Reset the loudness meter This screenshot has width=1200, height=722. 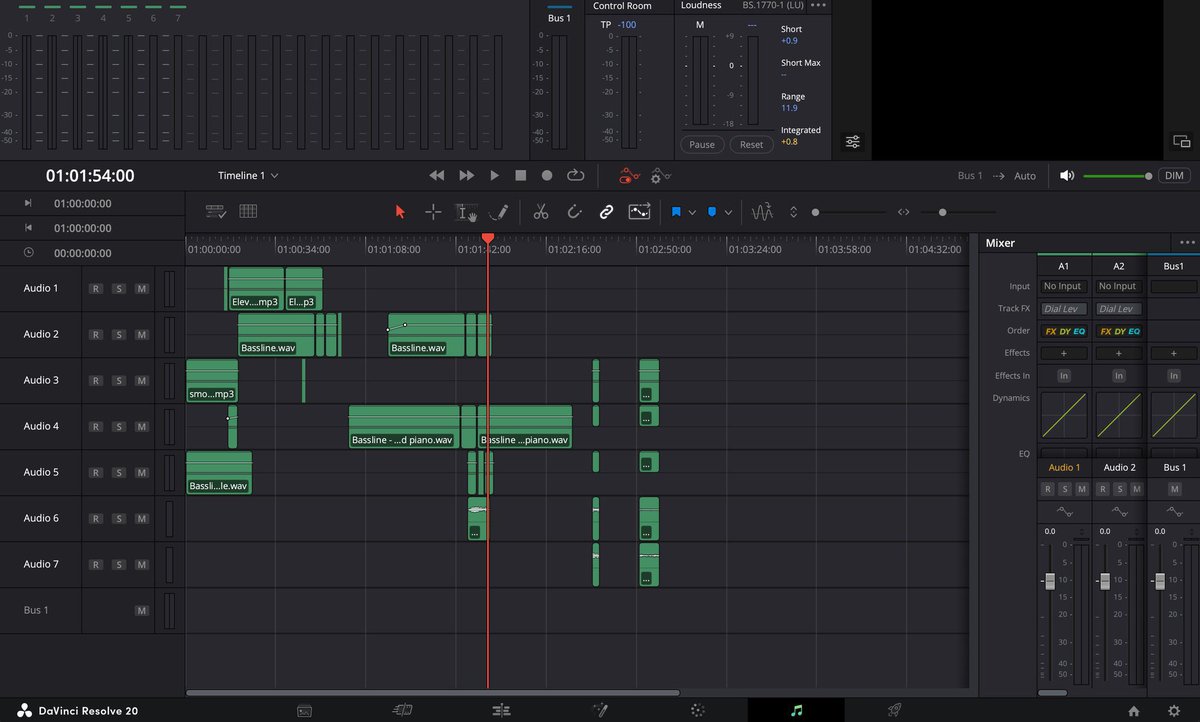(751, 145)
